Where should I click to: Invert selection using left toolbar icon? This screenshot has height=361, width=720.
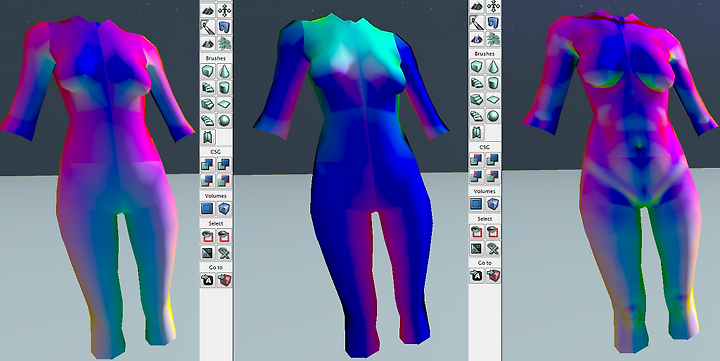pyautogui.click(x=208, y=253)
